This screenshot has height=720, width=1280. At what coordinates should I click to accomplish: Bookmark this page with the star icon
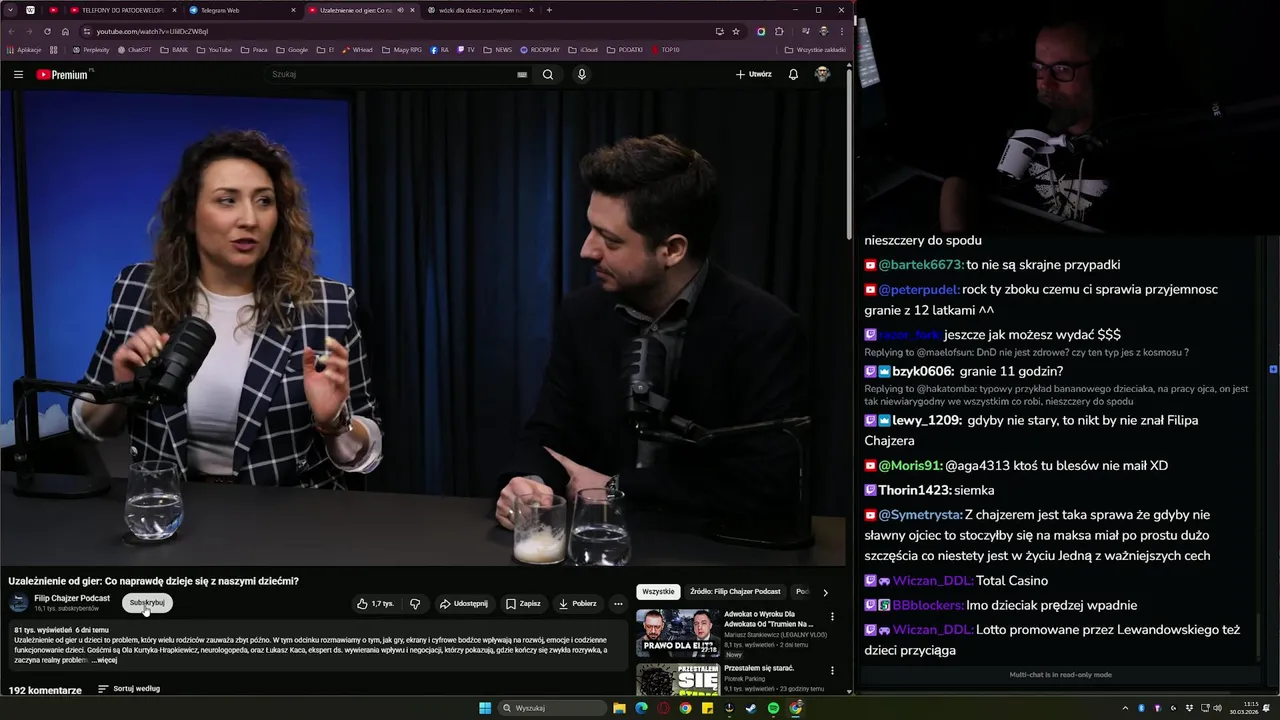736,31
